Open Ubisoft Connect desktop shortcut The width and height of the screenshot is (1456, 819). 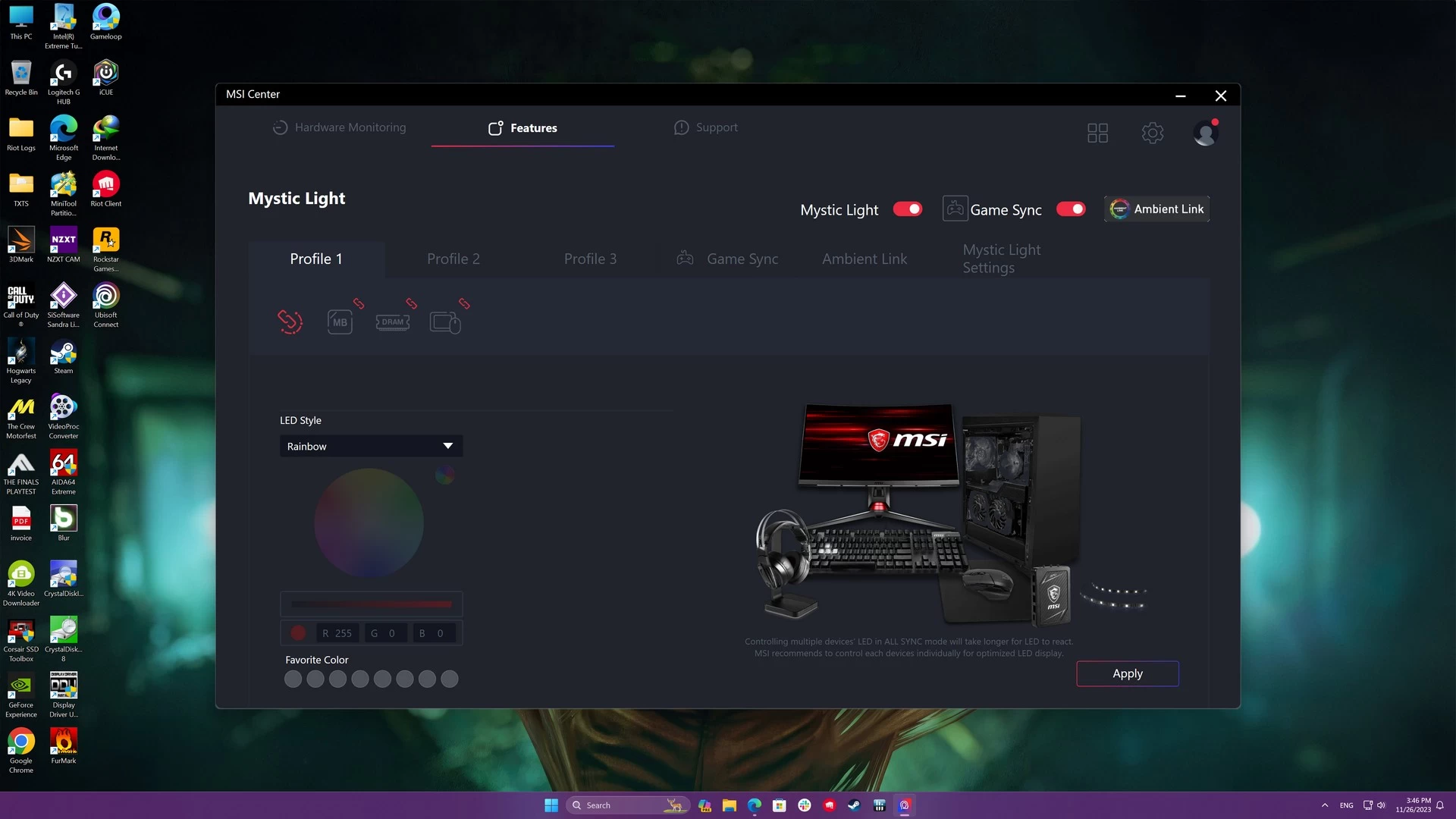(106, 305)
